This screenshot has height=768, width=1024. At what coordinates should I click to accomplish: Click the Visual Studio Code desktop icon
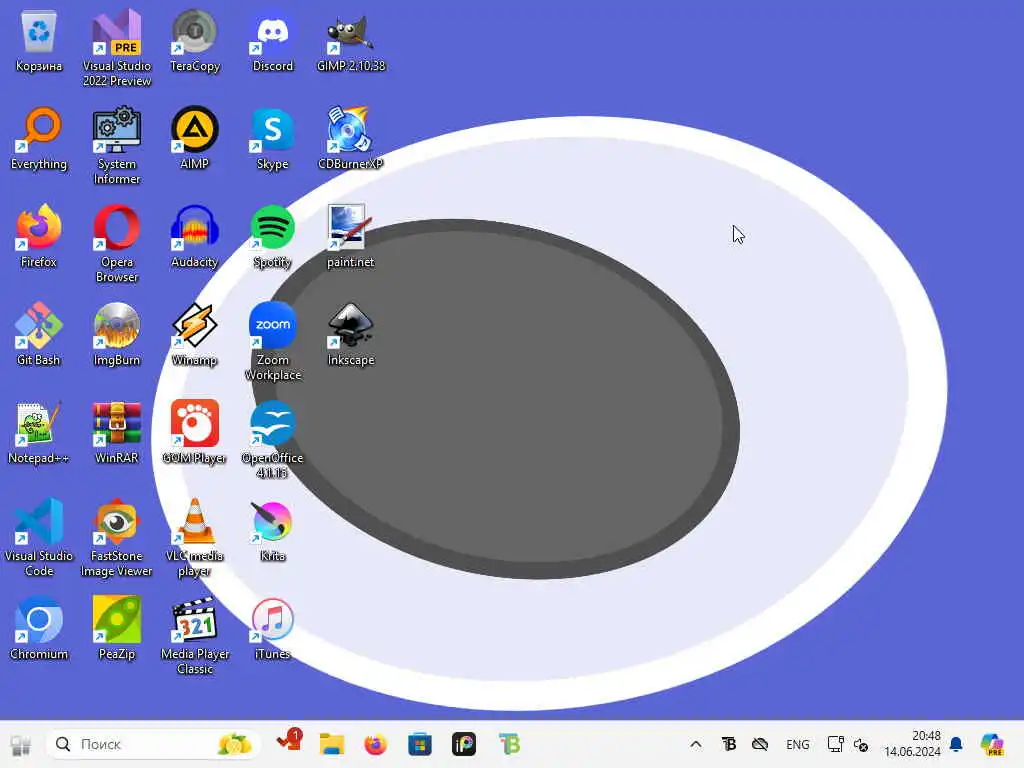tap(39, 537)
